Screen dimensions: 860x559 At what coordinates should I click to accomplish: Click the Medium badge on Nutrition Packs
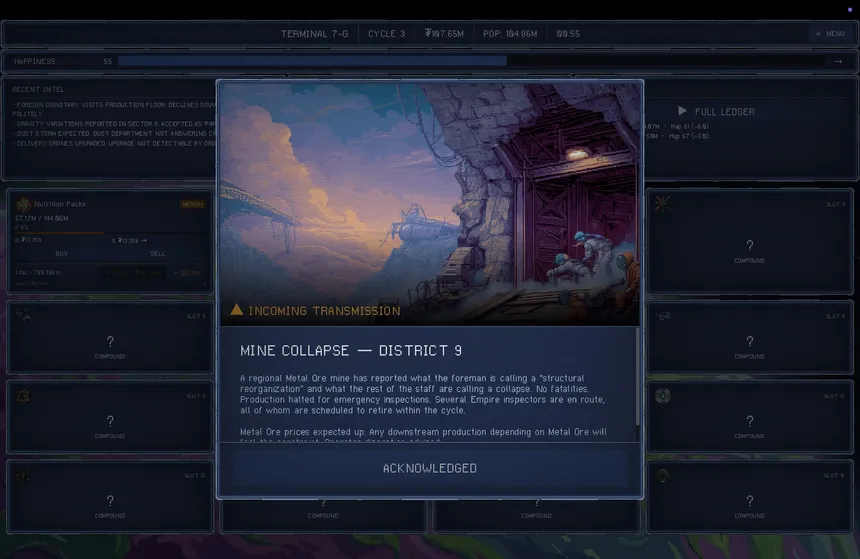(193, 204)
